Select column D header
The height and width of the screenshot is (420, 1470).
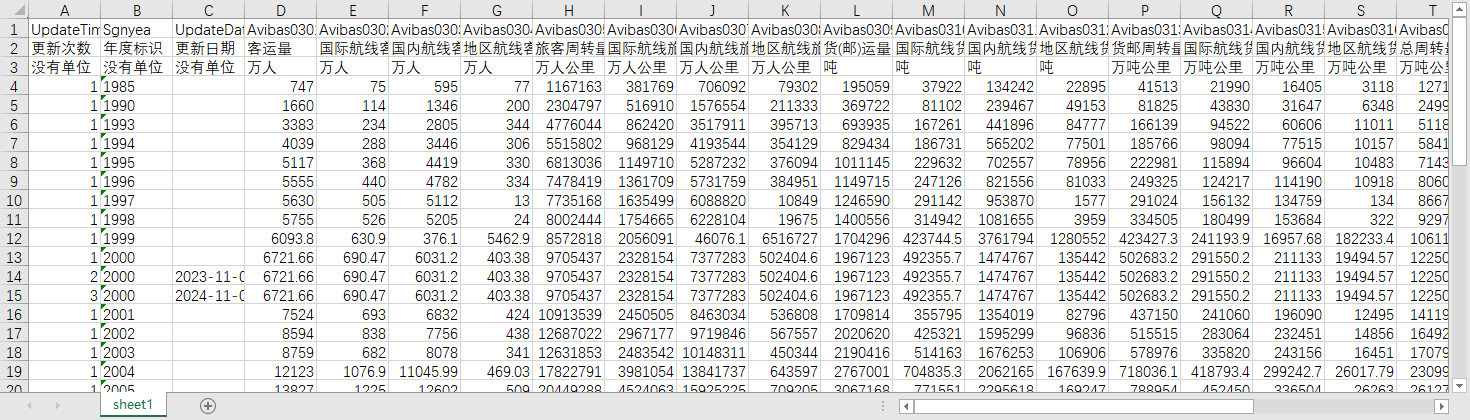click(281, 9)
